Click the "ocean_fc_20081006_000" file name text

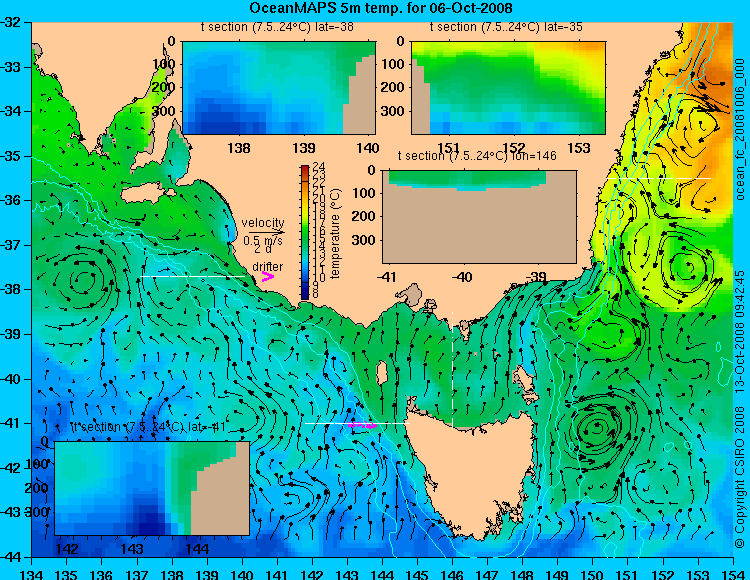739,129
